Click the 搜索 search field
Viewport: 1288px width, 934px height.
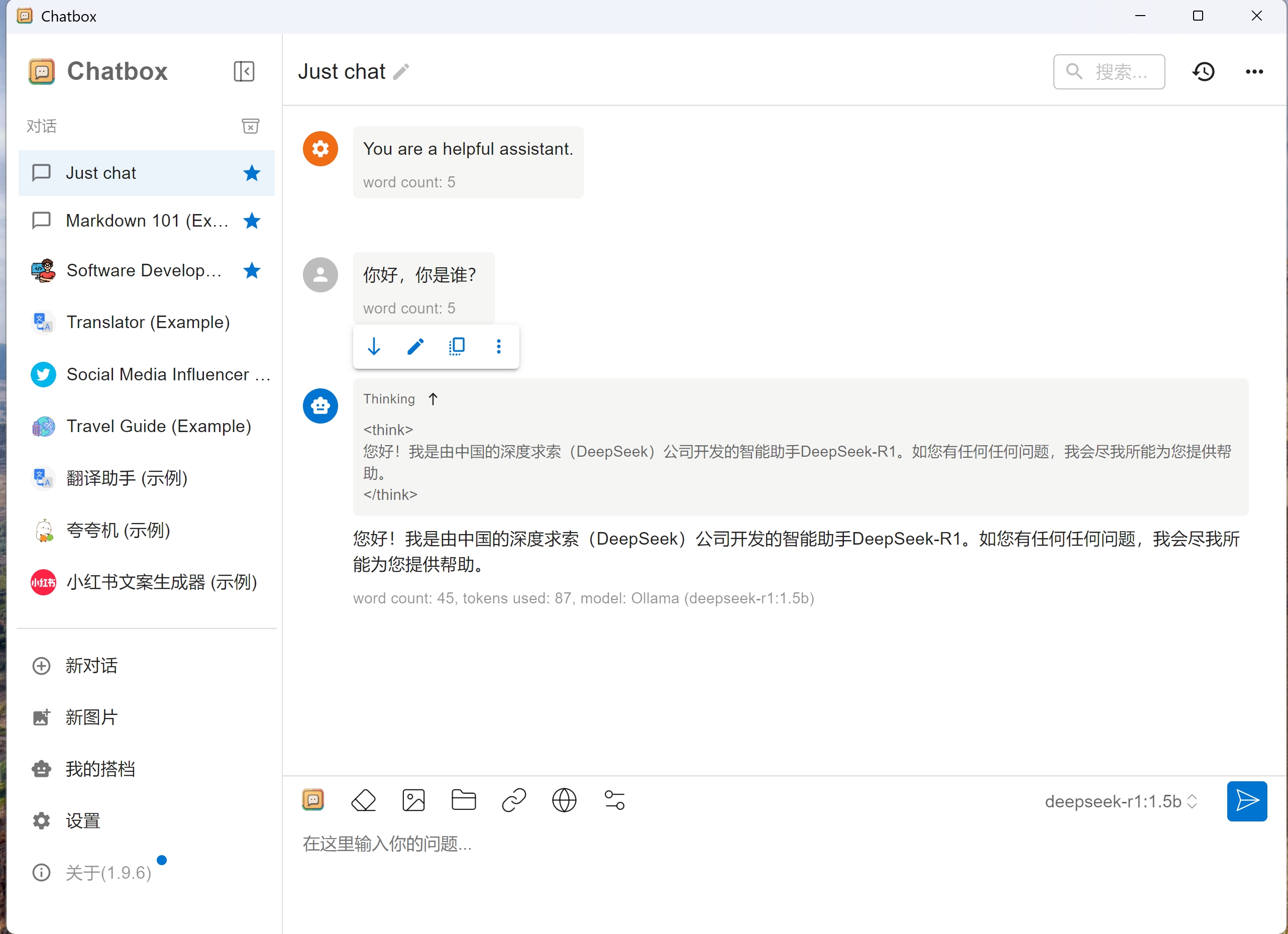1109,71
